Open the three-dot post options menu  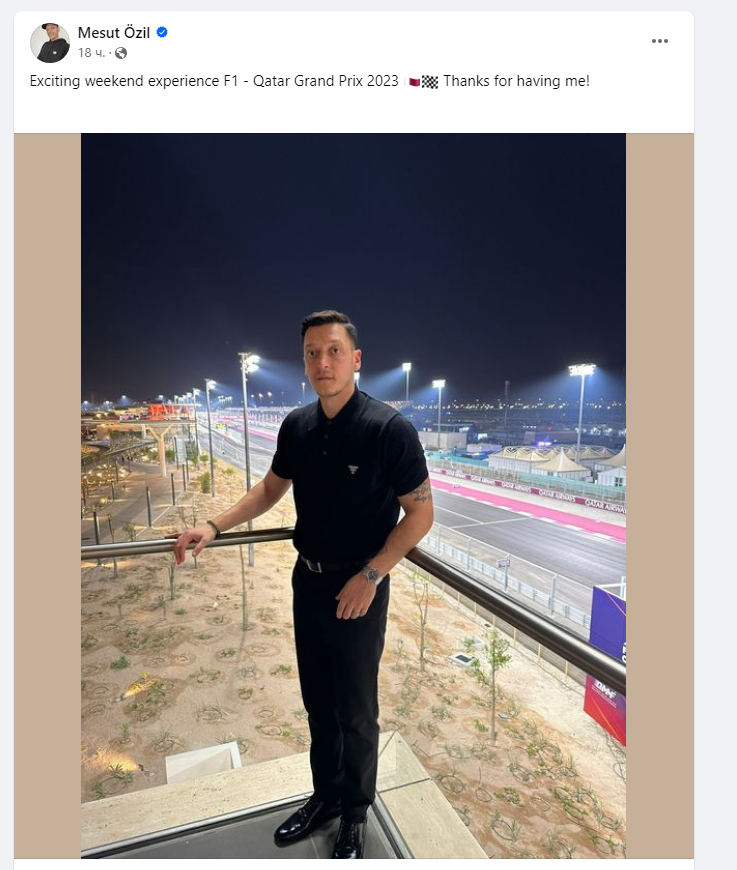pos(659,41)
